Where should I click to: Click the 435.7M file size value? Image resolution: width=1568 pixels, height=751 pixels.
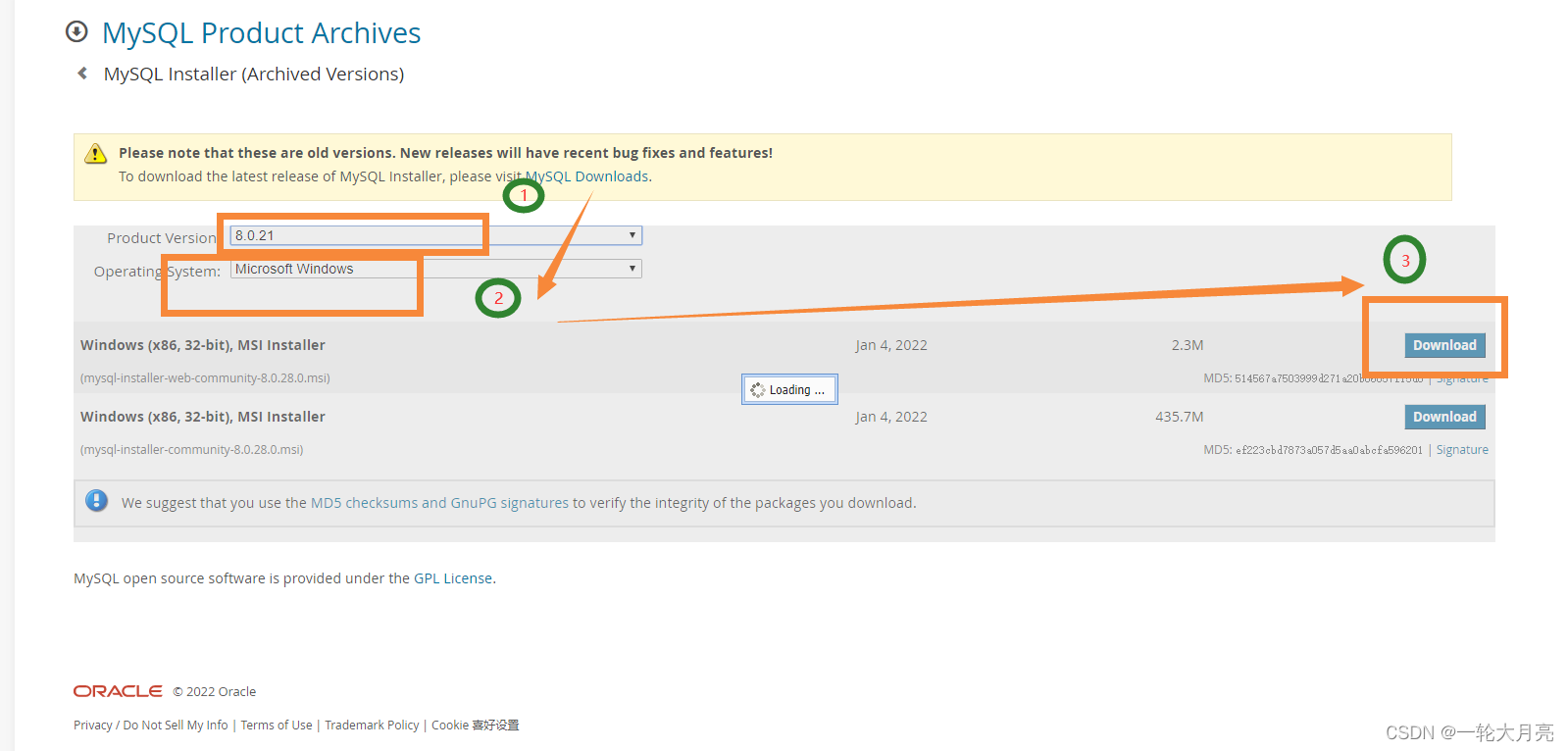pyautogui.click(x=1180, y=417)
